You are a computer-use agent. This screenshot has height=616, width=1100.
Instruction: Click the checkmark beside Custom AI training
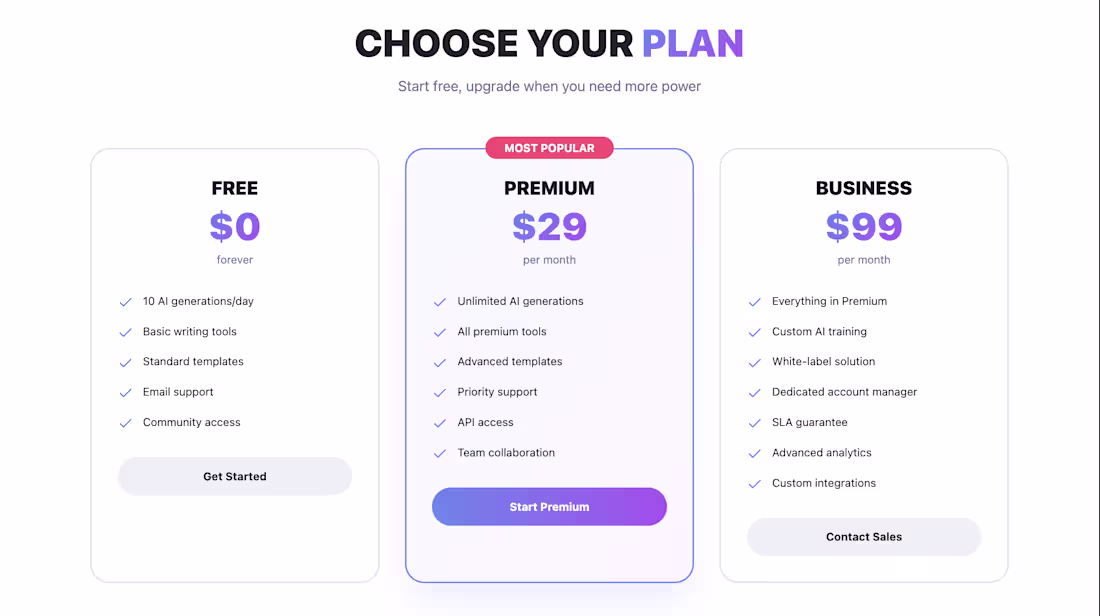tap(754, 331)
